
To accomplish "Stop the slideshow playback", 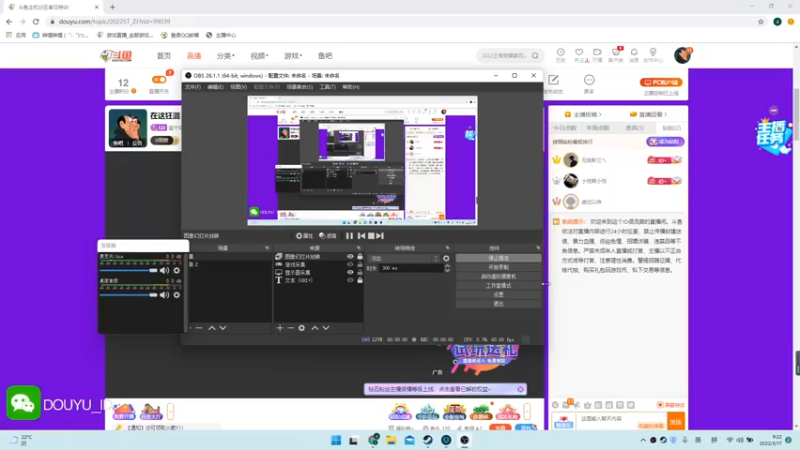I will pos(371,236).
